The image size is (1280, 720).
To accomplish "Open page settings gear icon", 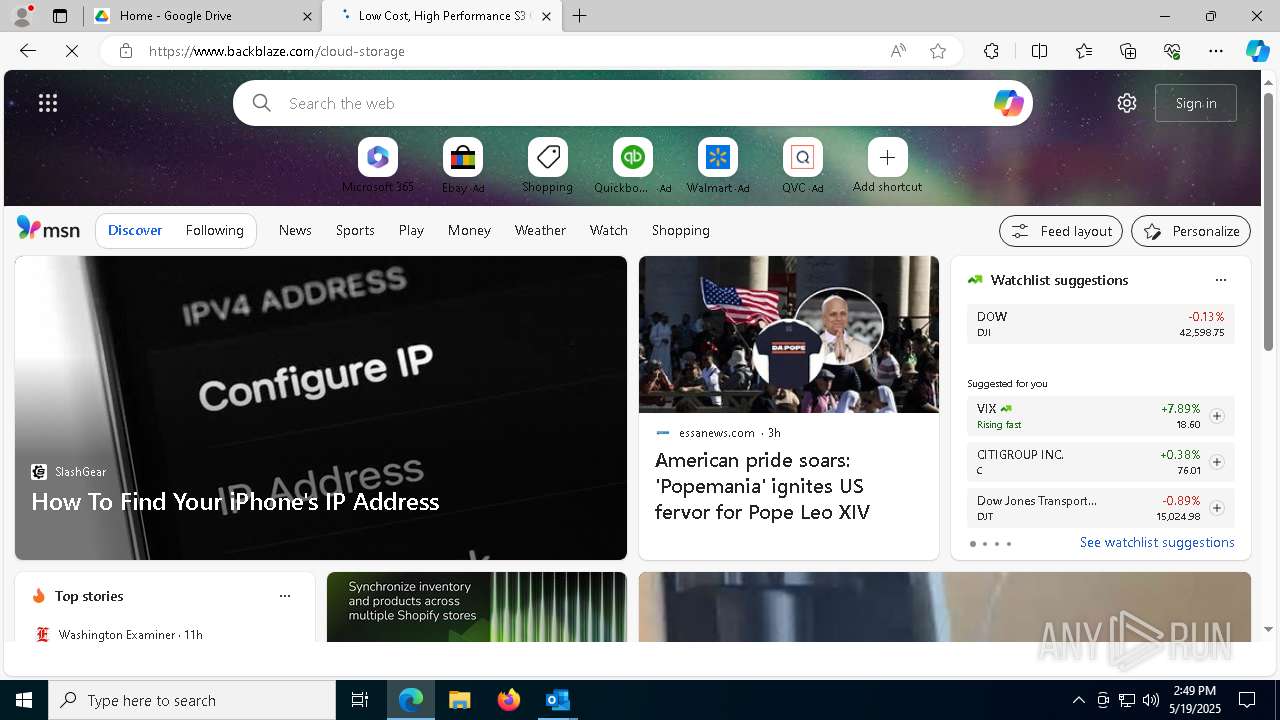I will tap(1127, 103).
